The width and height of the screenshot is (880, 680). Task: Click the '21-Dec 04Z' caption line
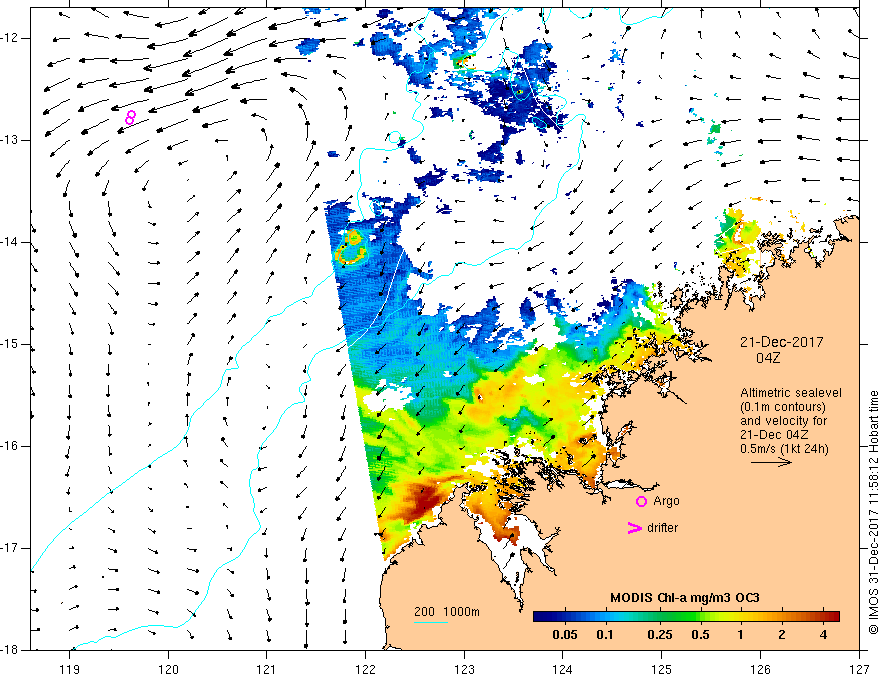click(776, 435)
